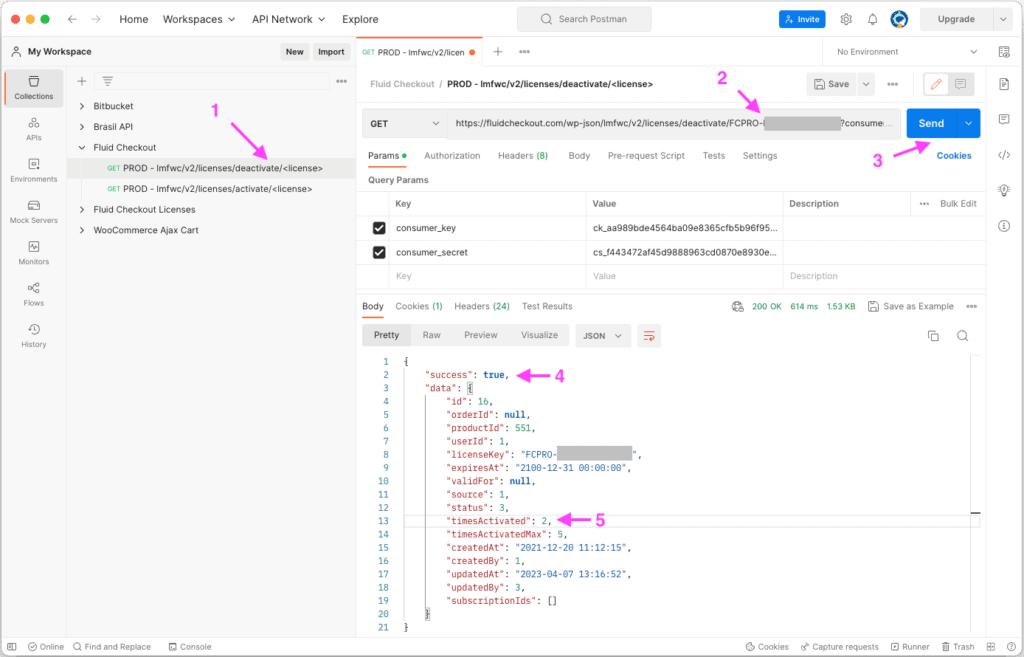
Task: Open the Workspaces menu
Action: coord(199,20)
